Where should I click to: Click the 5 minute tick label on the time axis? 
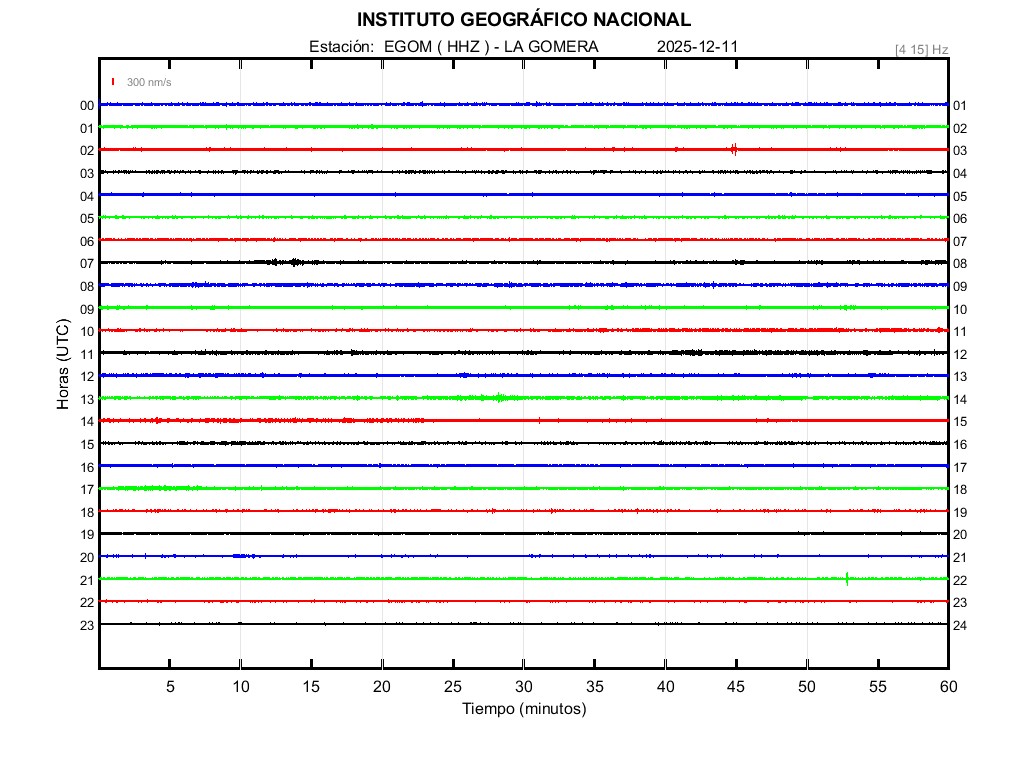(170, 687)
